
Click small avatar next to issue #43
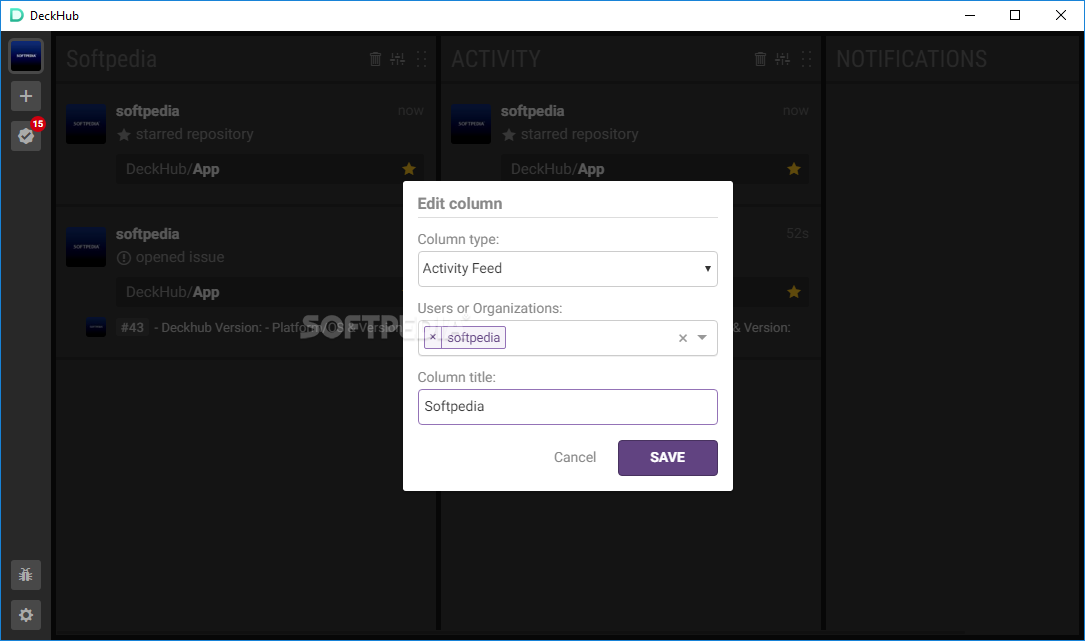(x=95, y=327)
